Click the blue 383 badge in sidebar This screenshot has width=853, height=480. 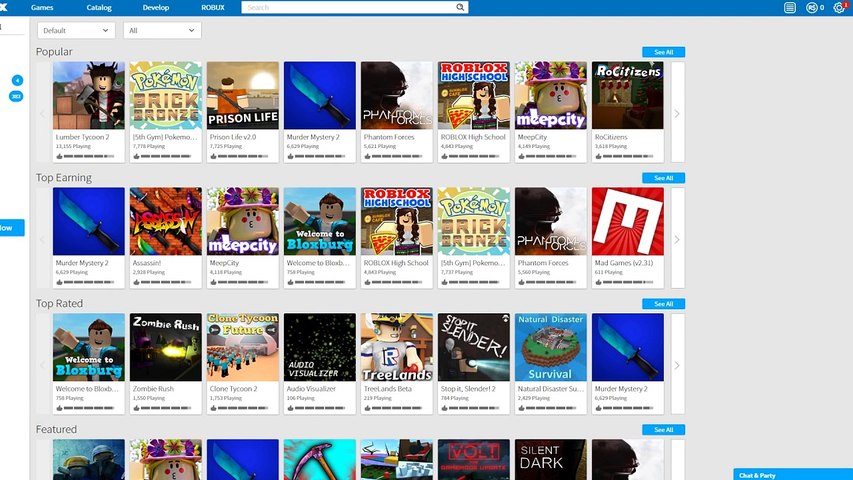[16, 96]
